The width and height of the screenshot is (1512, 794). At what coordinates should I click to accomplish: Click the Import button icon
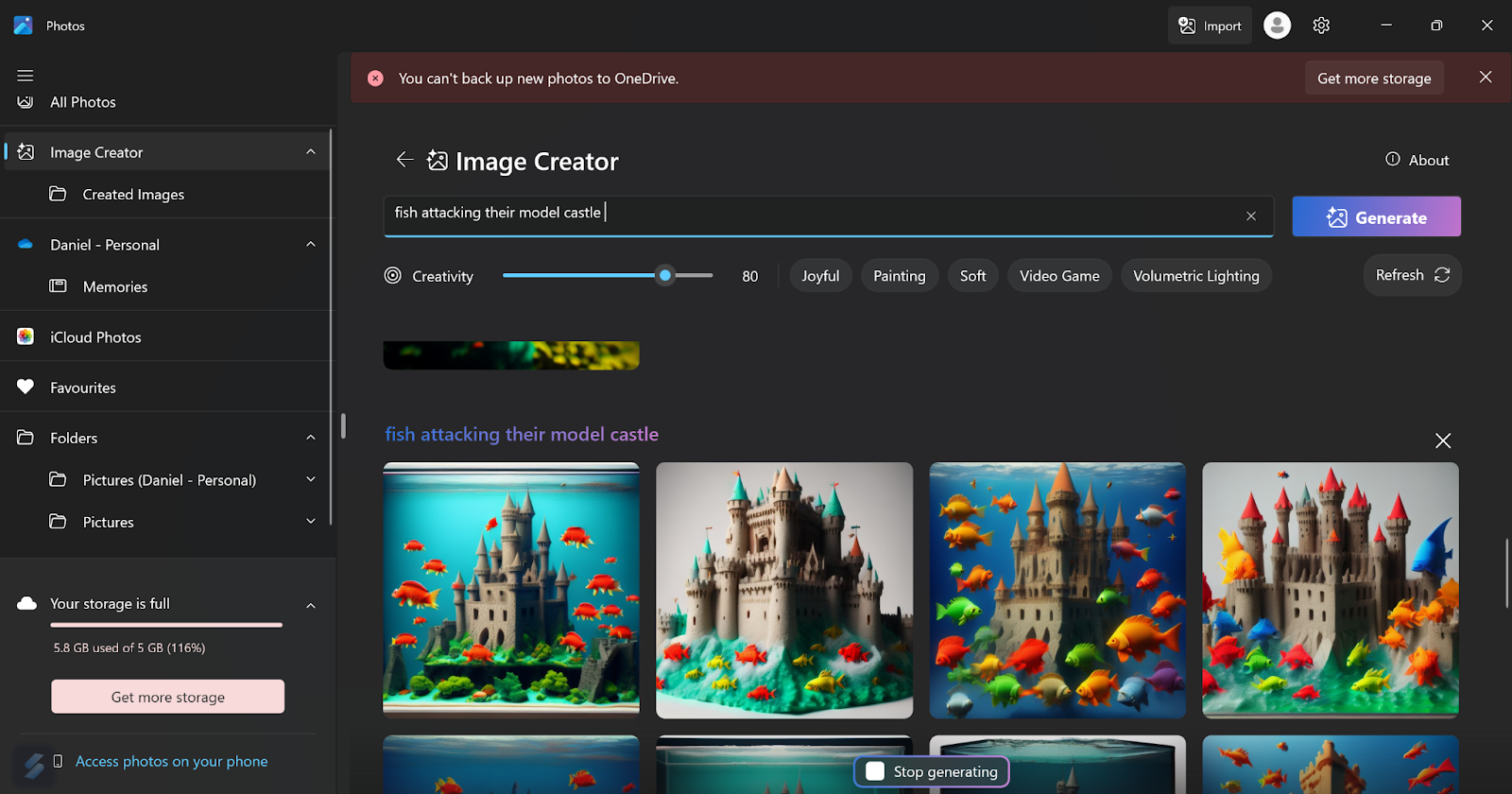click(x=1188, y=26)
